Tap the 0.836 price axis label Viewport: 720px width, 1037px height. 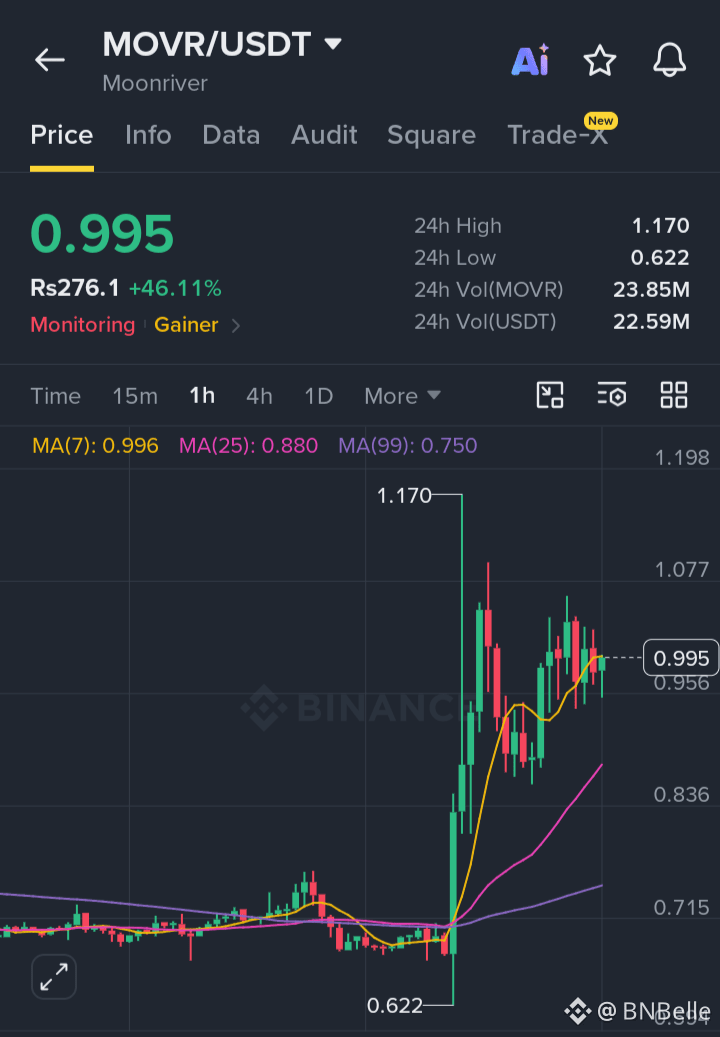coord(682,794)
